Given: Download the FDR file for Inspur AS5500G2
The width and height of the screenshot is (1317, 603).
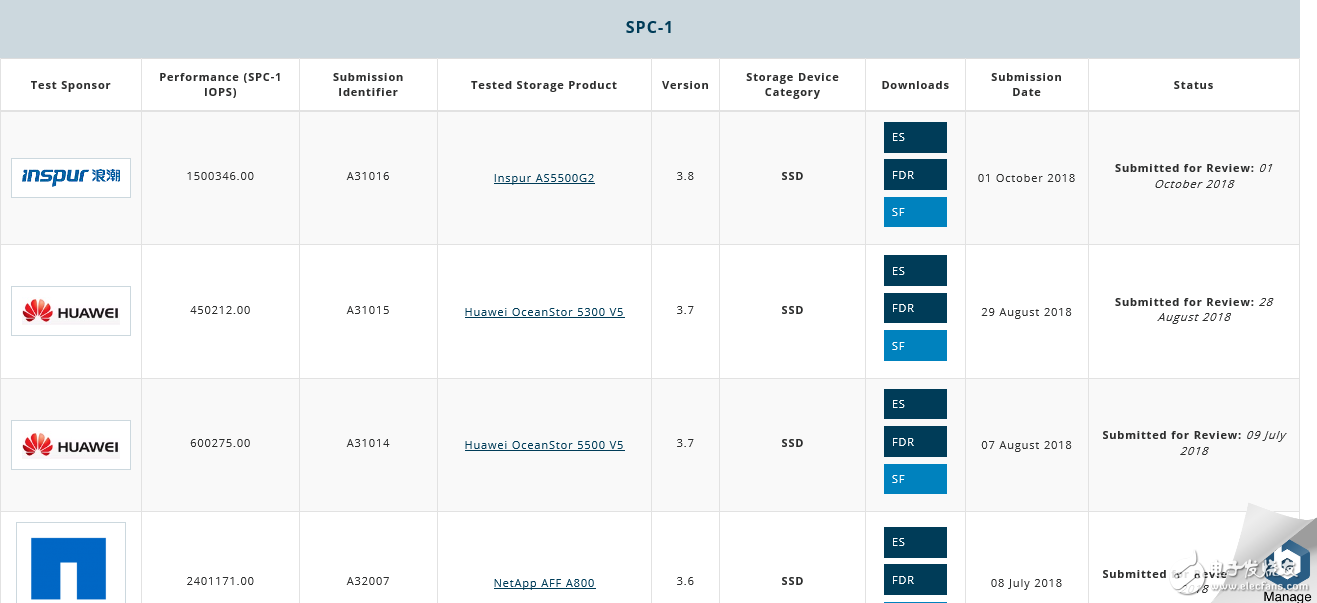Looking at the screenshot, I should coord(914,175).
